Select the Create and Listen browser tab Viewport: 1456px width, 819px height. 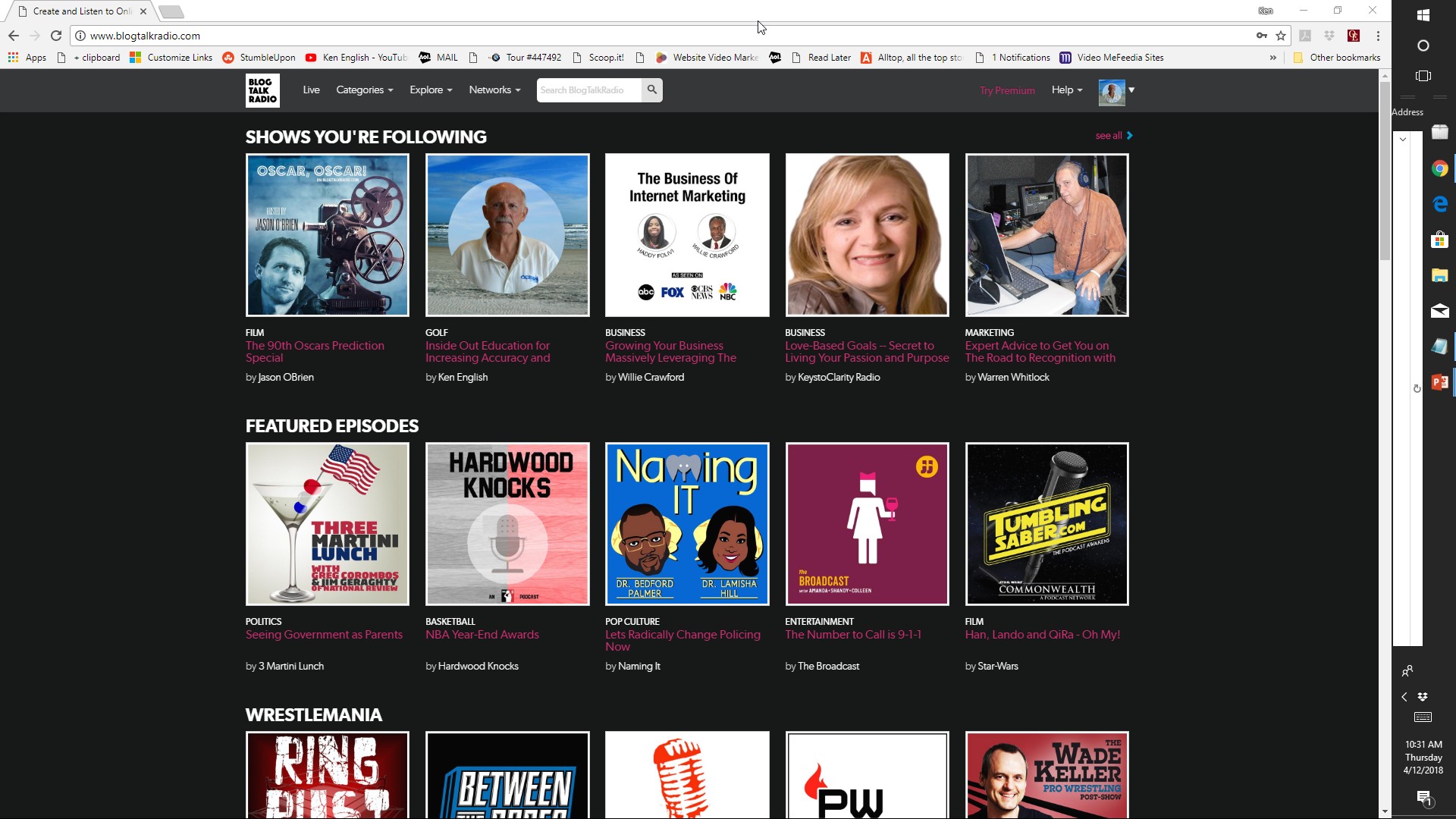pos(82,11)
